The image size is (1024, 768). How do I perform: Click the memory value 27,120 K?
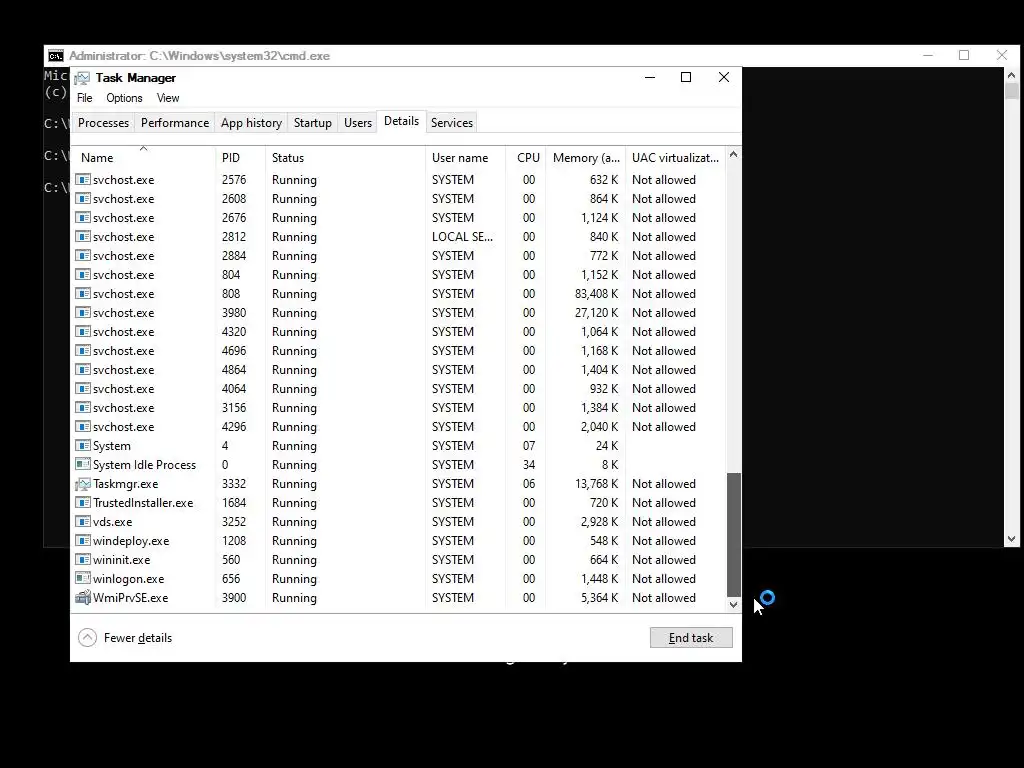tap(596, 312)
